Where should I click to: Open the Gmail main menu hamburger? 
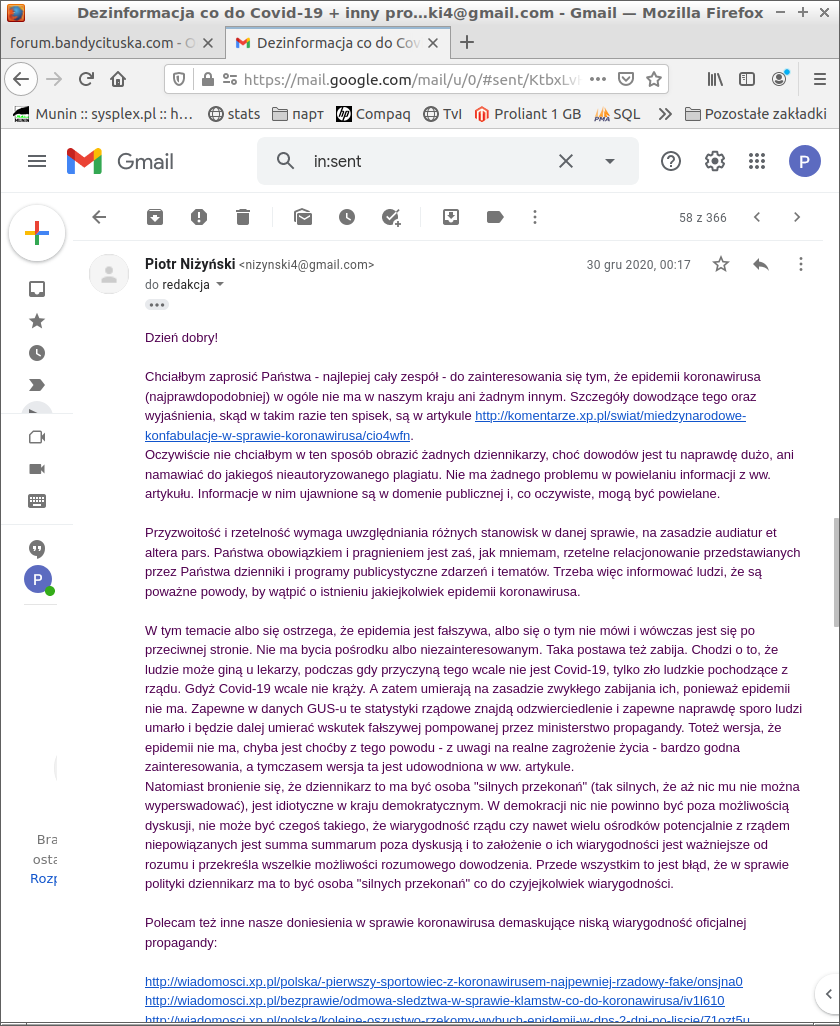tap(37, 161)
